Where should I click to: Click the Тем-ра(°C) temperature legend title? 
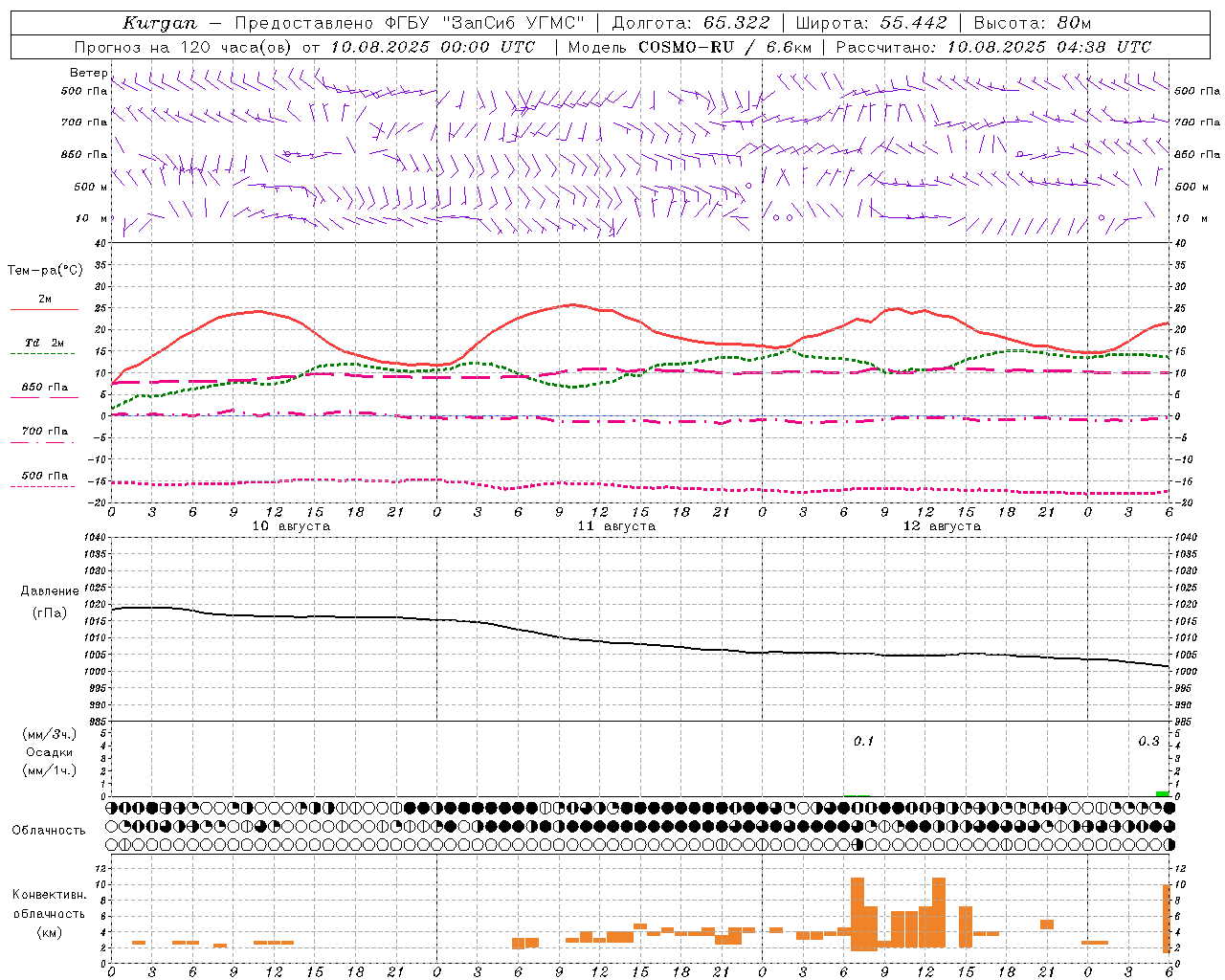[x=45, y=271]
